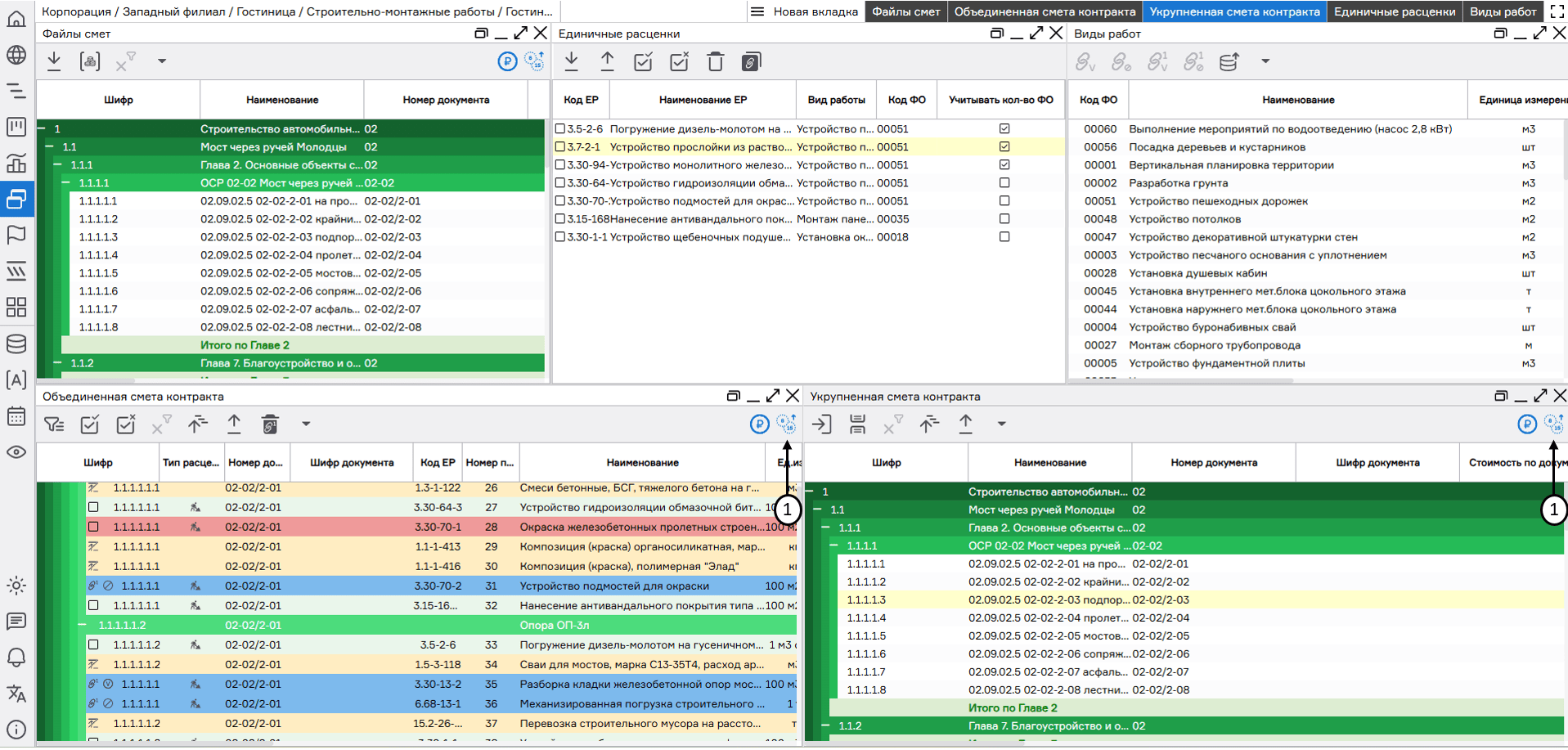1568x750 pixels.
Task: Collapse 1.1.2 Глава 7 in Укрупненная смета контракта
Action: (x=826, y=726)
